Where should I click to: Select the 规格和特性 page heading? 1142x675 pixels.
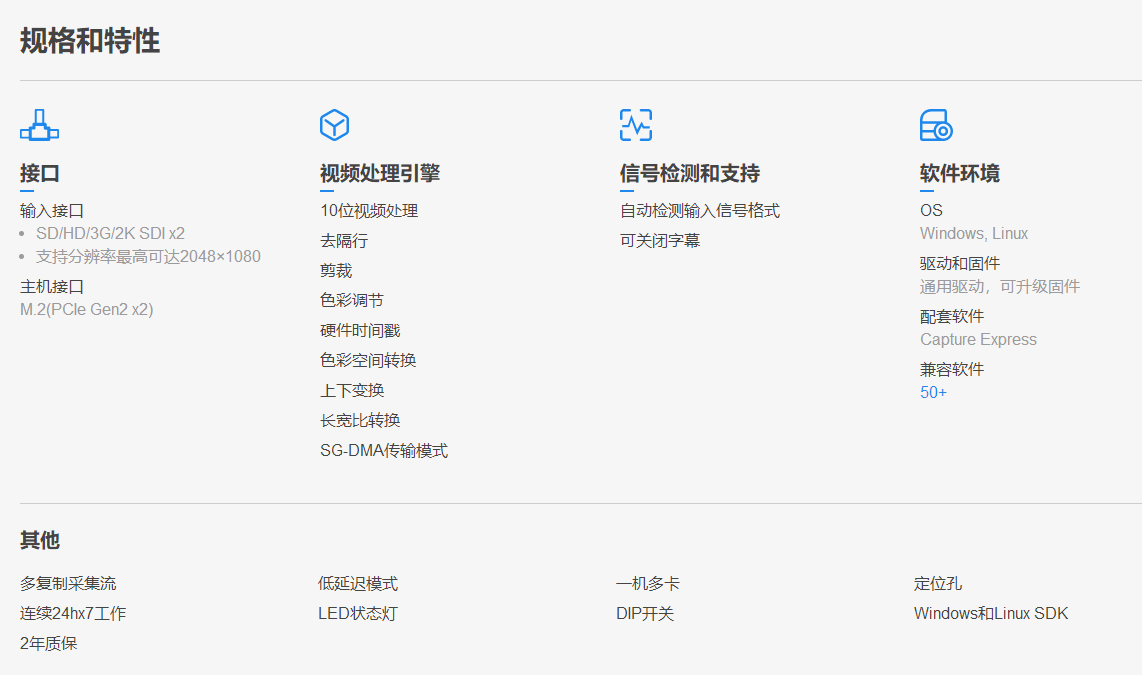tap(90, 41)
